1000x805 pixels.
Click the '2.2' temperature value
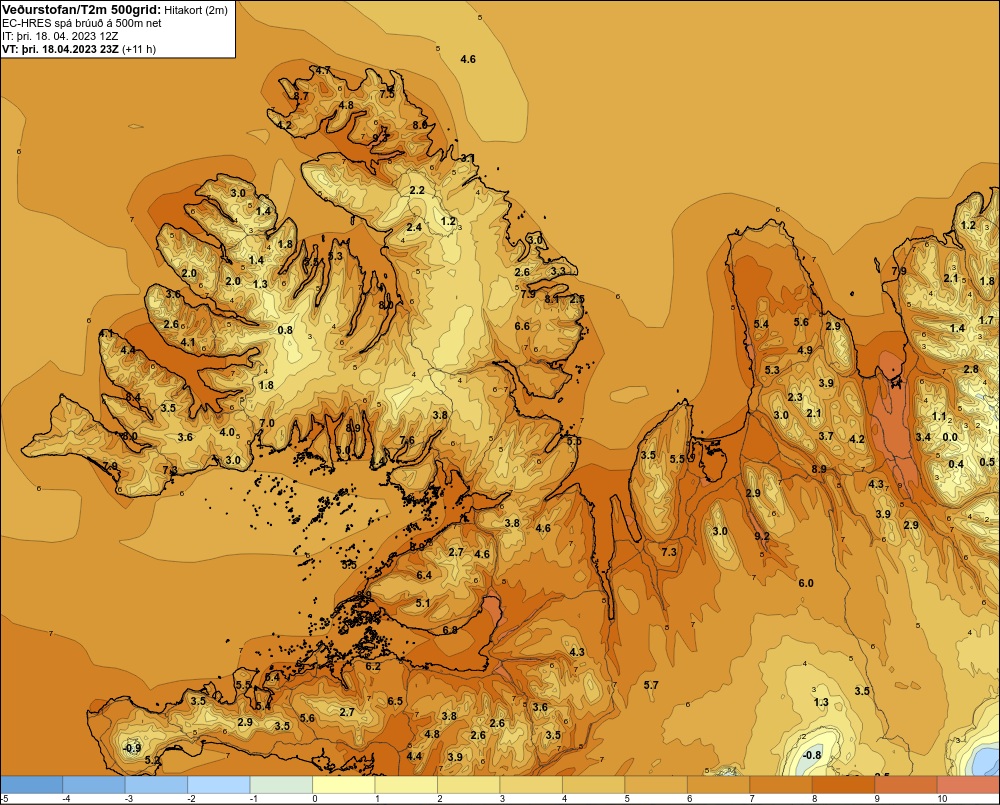[x=417, y=190]
